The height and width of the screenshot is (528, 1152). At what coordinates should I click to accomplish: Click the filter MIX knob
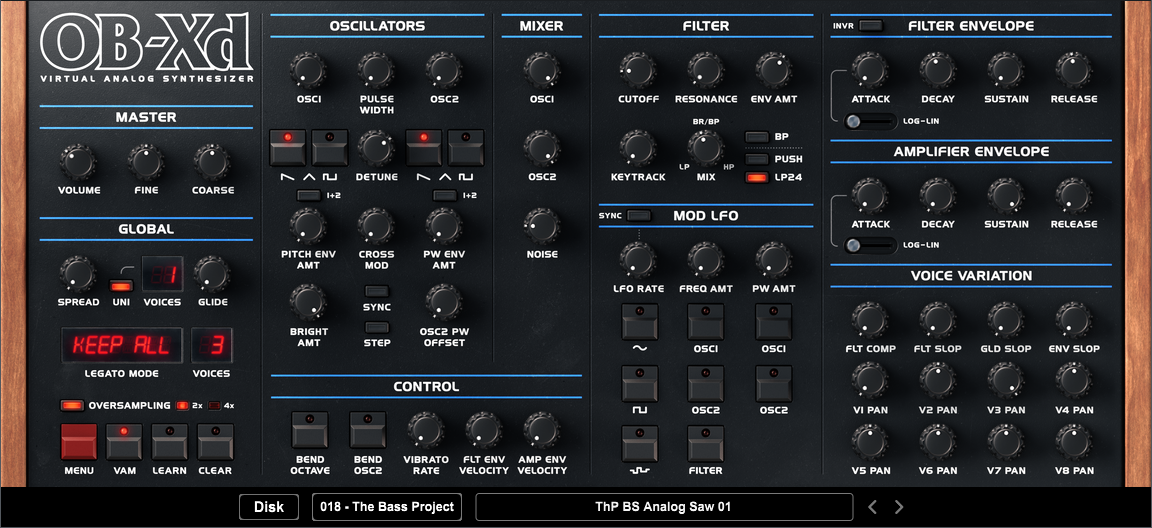[705, 148]
